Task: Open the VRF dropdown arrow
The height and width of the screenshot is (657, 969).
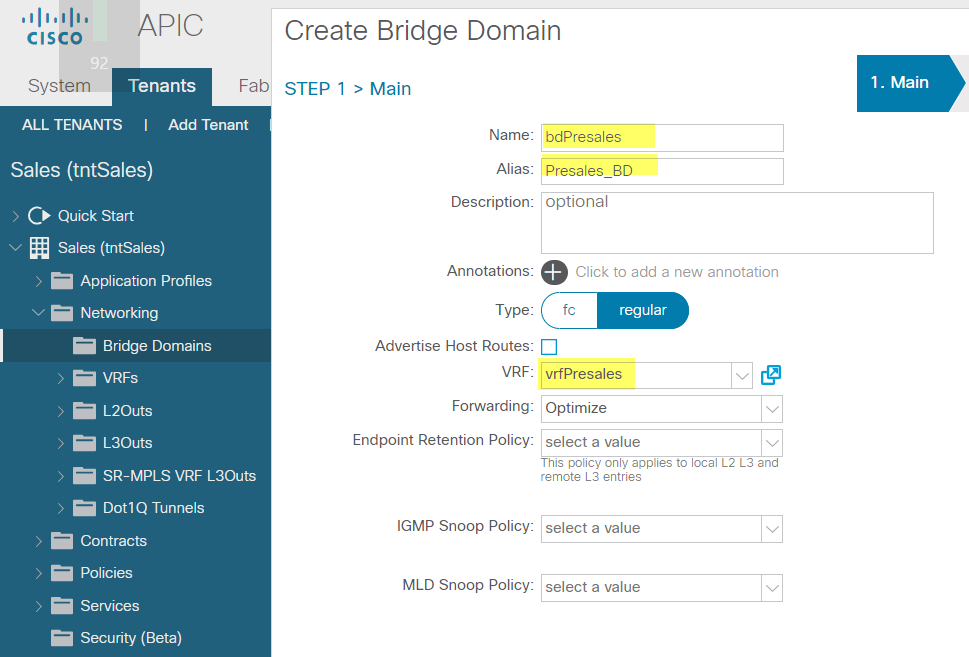Action: click(742, 376)
